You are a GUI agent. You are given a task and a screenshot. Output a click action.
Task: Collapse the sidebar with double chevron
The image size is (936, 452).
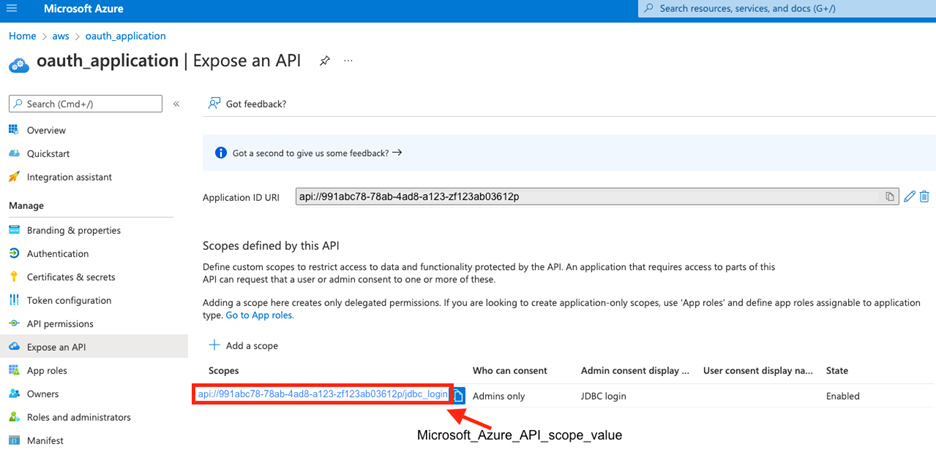[x=176, y=104]
